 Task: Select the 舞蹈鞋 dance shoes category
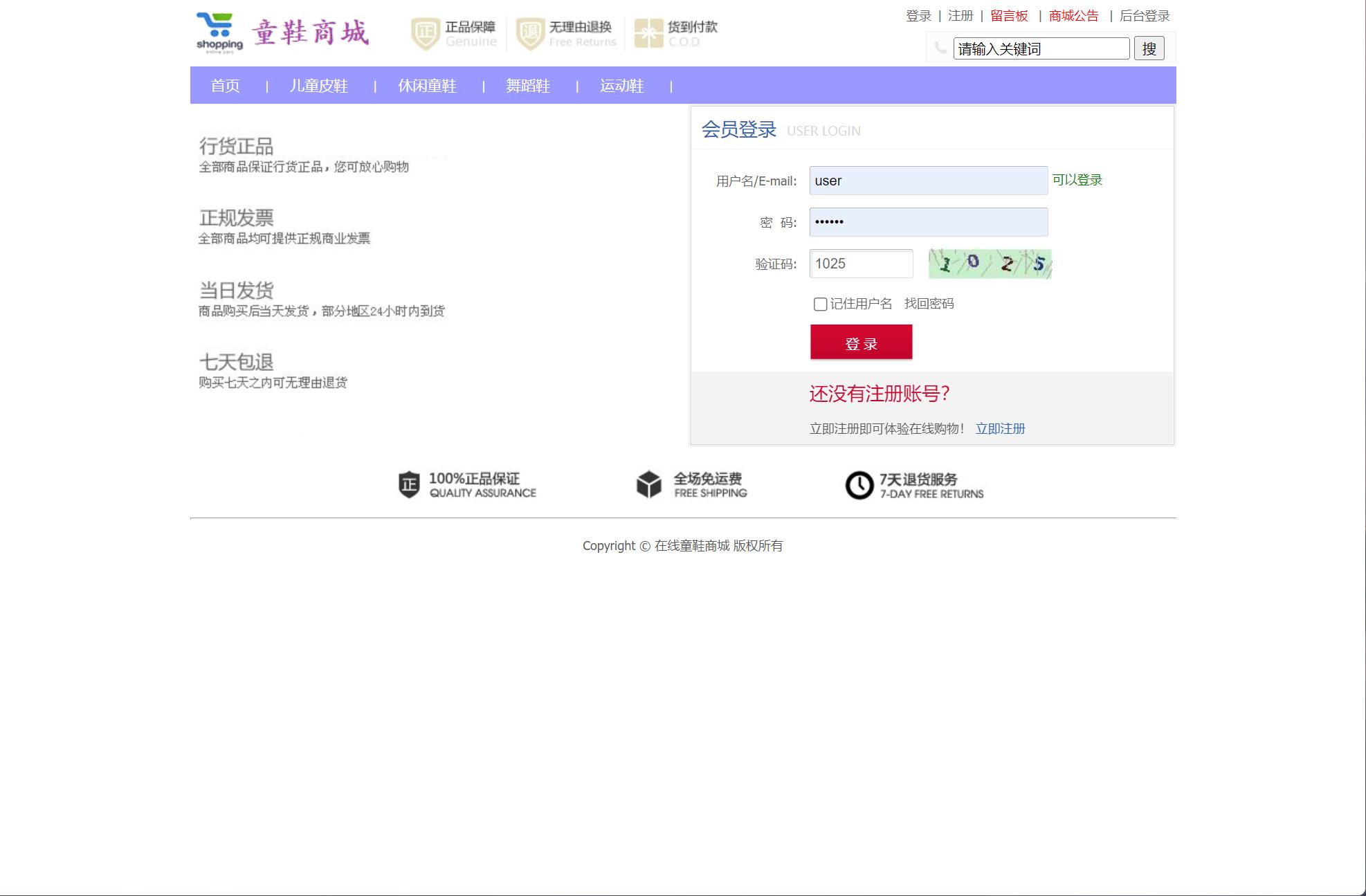528,86
